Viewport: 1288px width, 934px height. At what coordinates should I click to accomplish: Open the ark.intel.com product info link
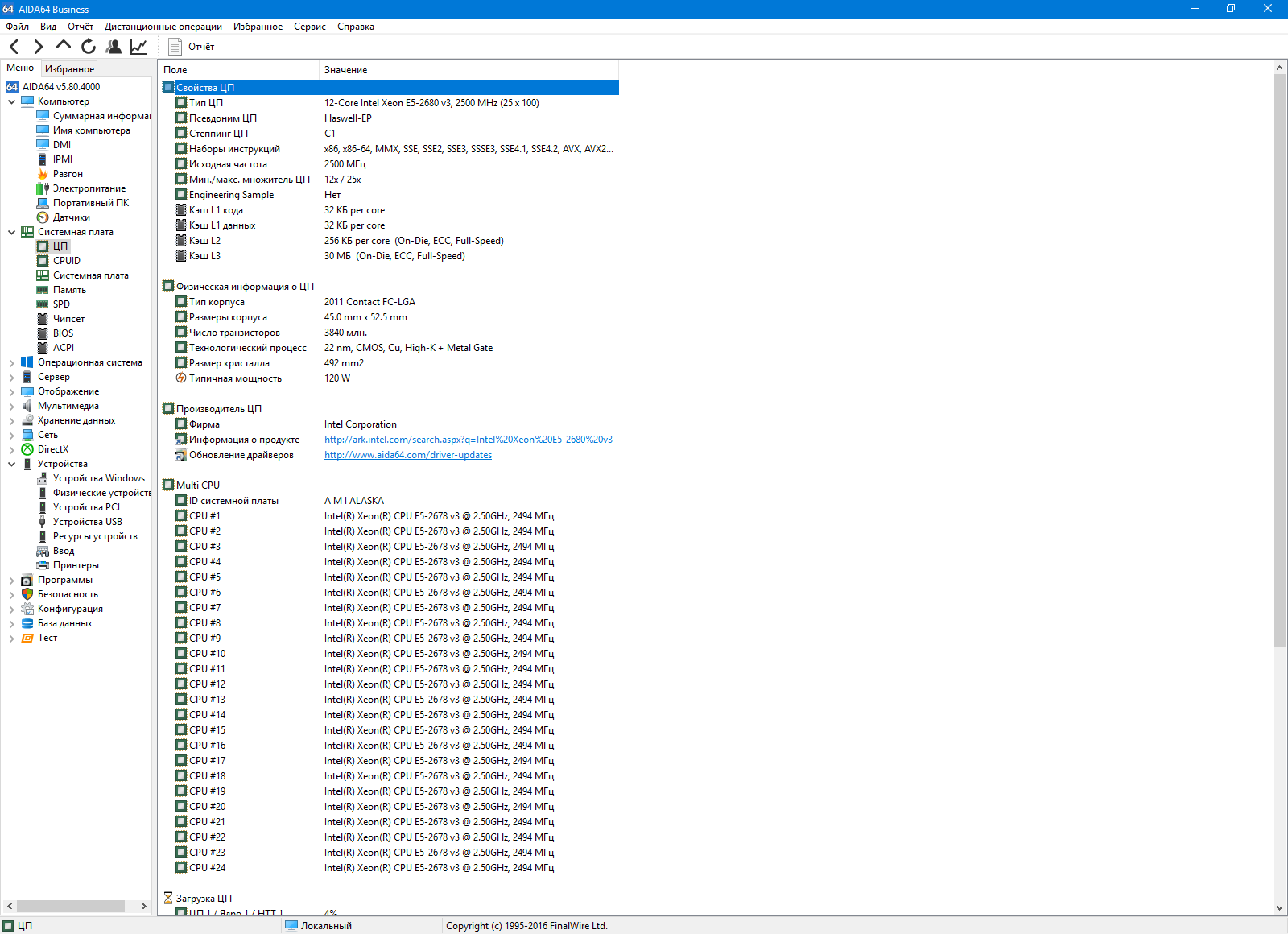(469, 440)
